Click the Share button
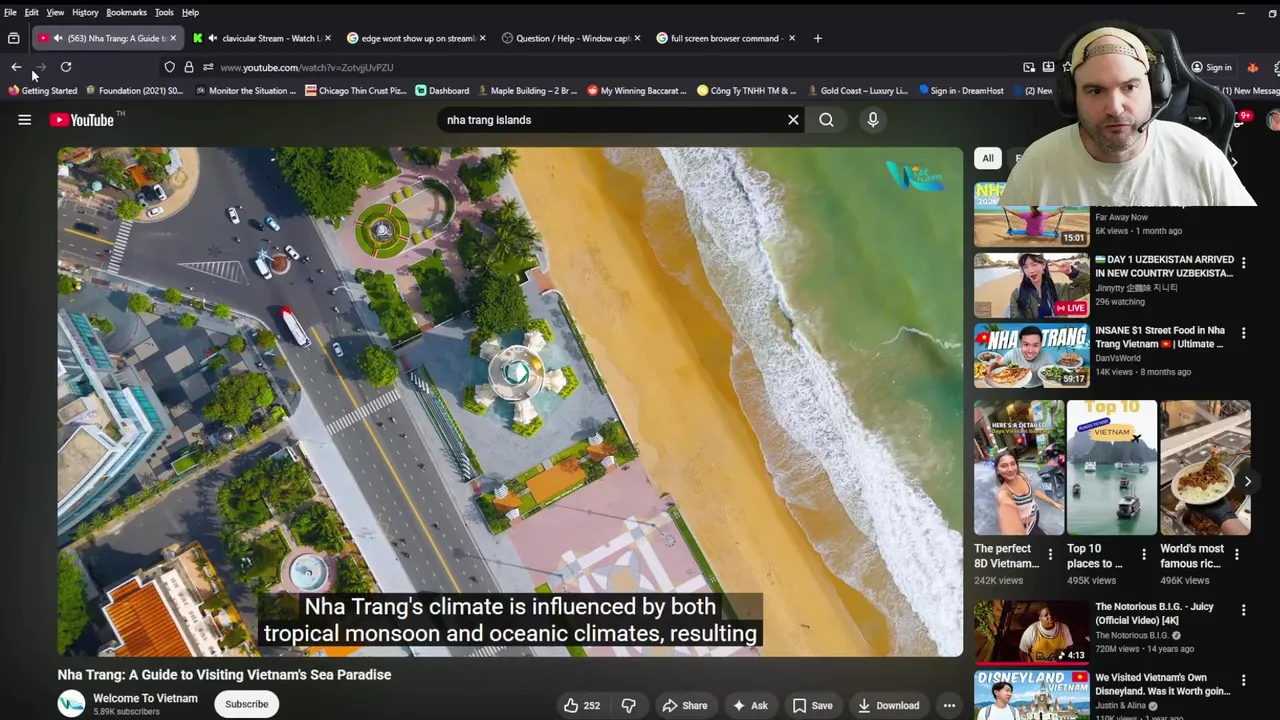1280x720 pixels. pyautogui.click(x=685, y=705)
